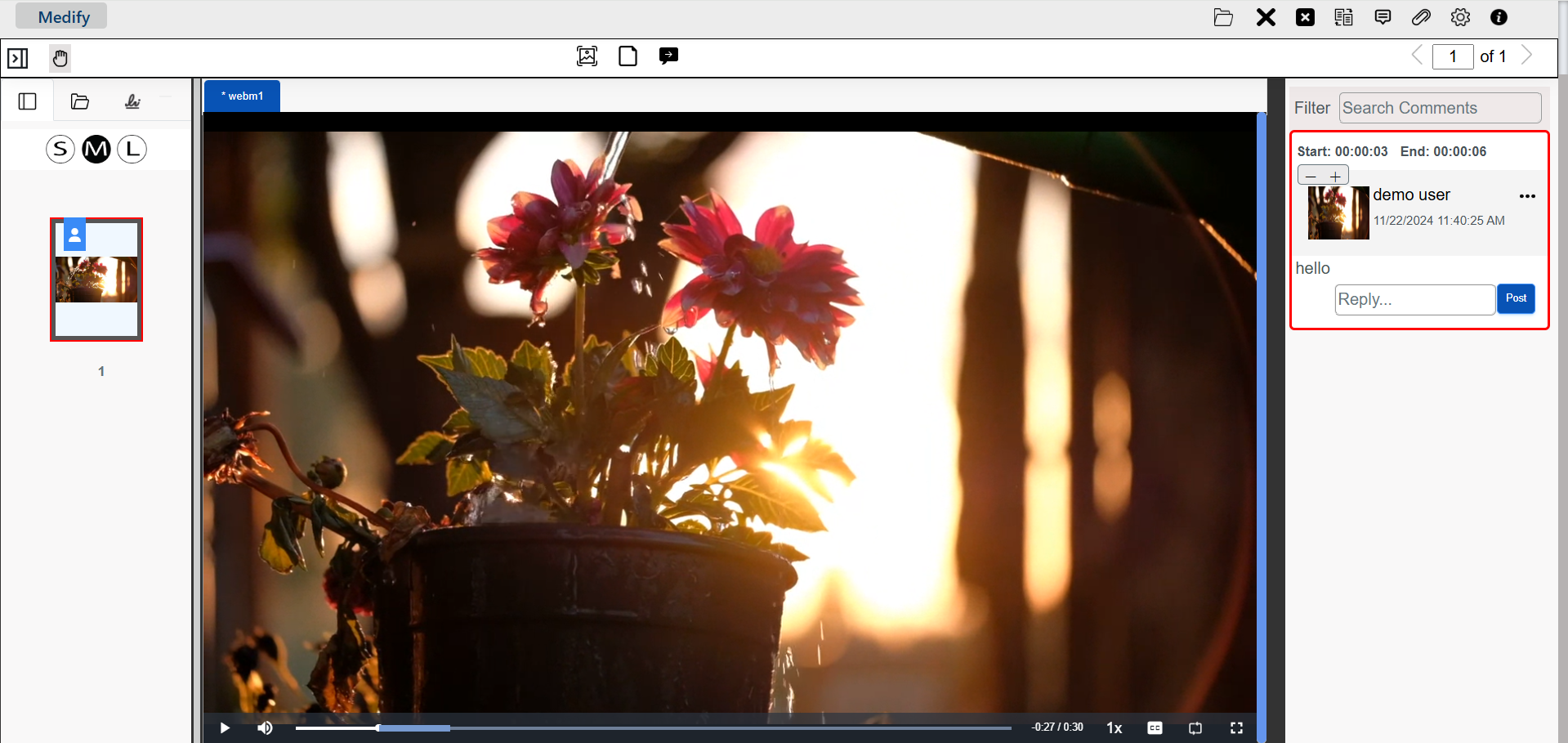
Task: Click the Medify logo button
Action: 61,16
